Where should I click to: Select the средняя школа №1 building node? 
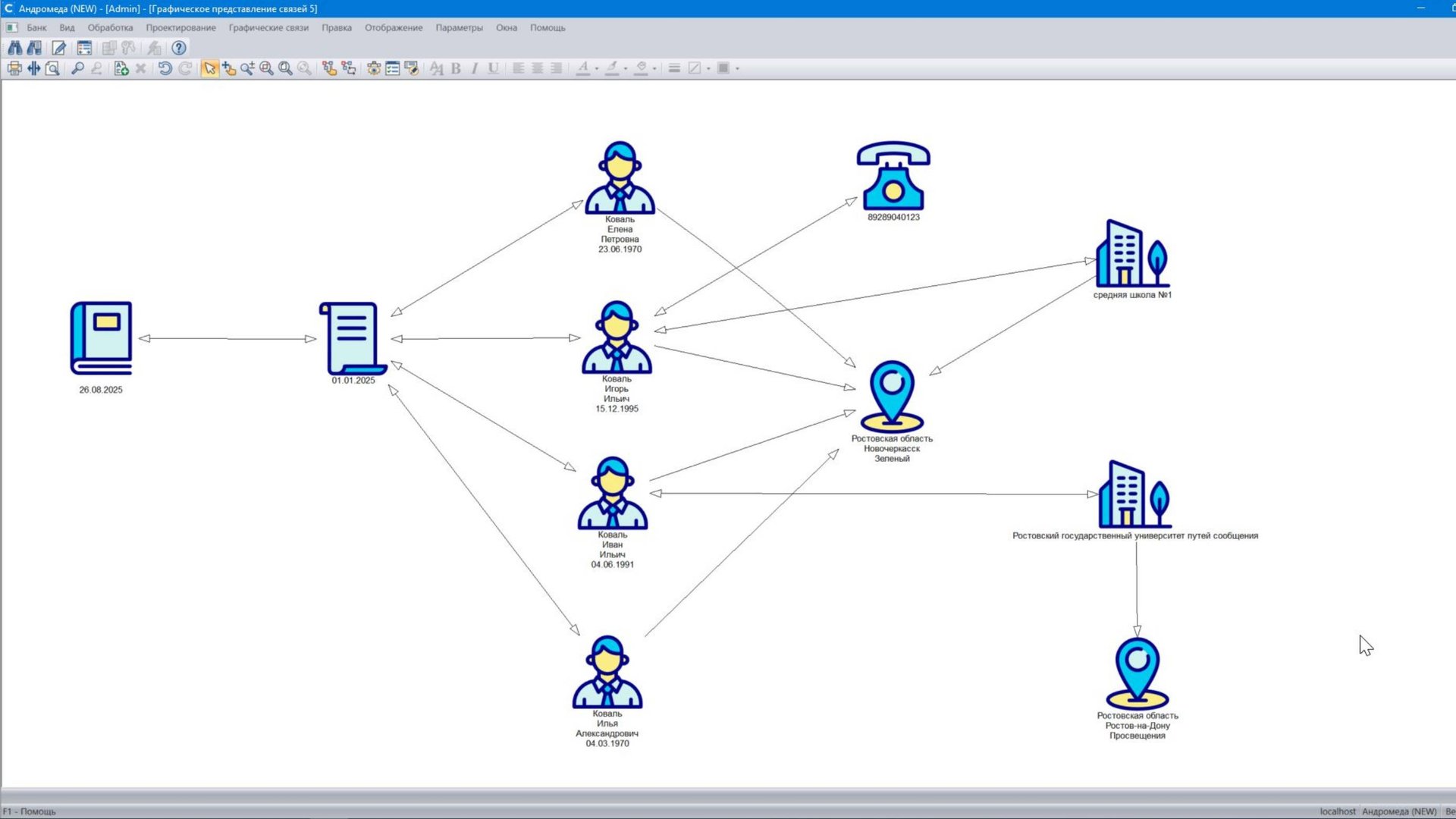pyautogui.click(x=1131, y=253)
